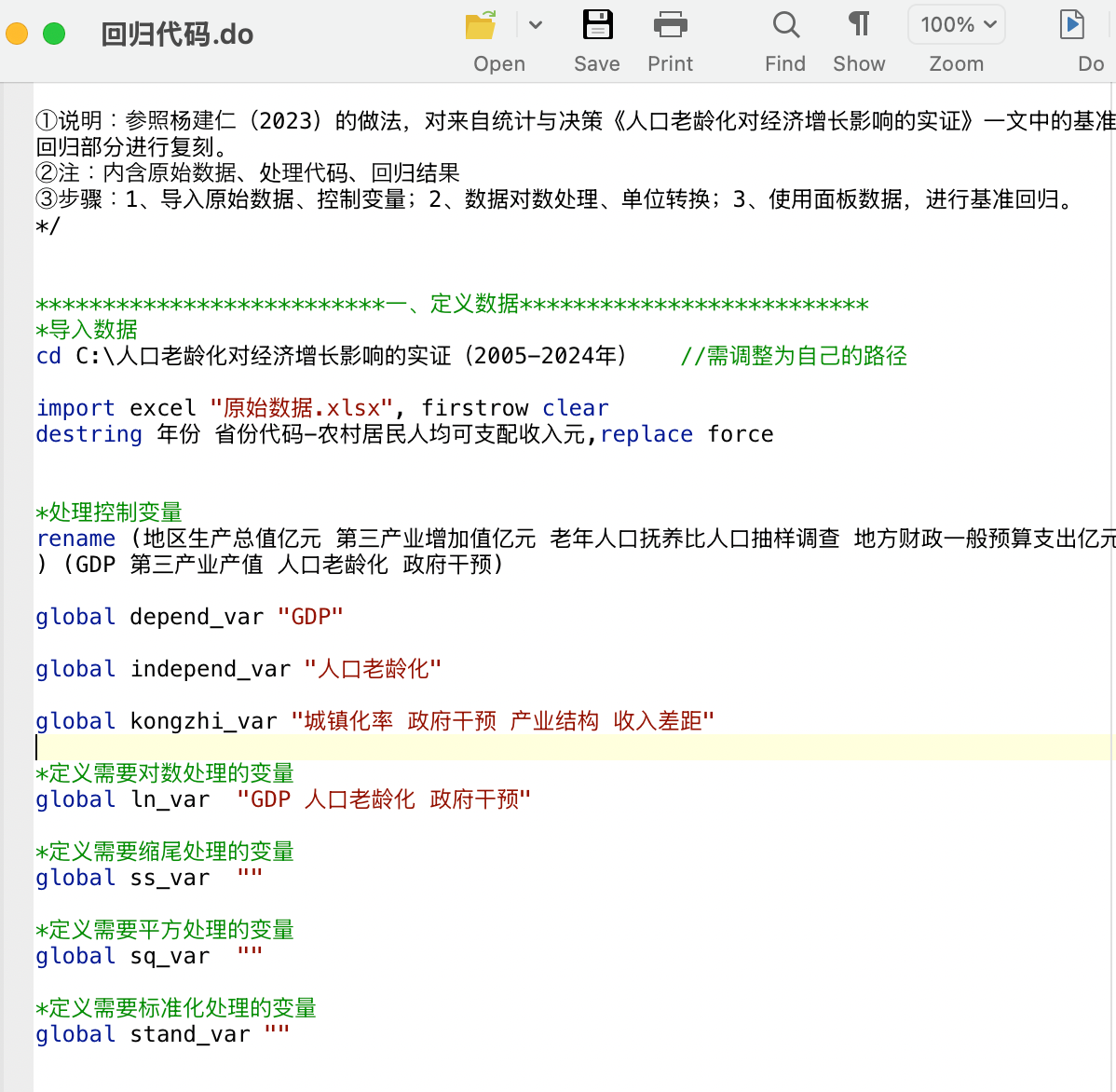Image resolution: width=1116 pixels, height=1092 pixels.
Task: Click the yellow minimize window button
Action: [18, 34]
